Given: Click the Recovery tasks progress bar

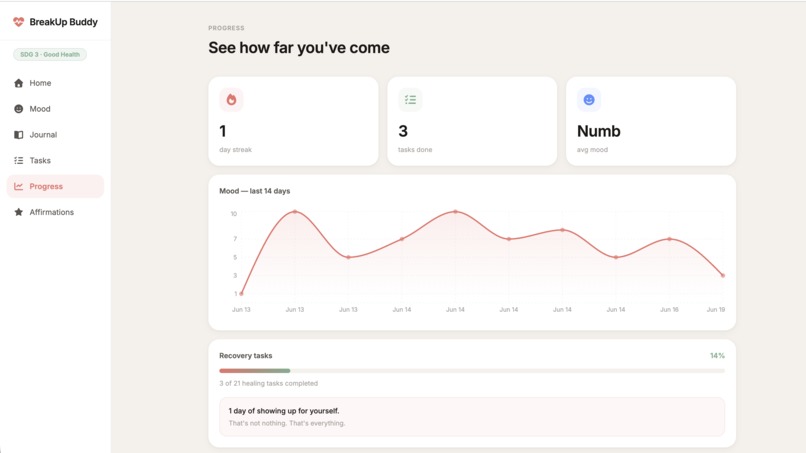Looking at the screenshot, I should pyautogui.click(x=472, y=370).
